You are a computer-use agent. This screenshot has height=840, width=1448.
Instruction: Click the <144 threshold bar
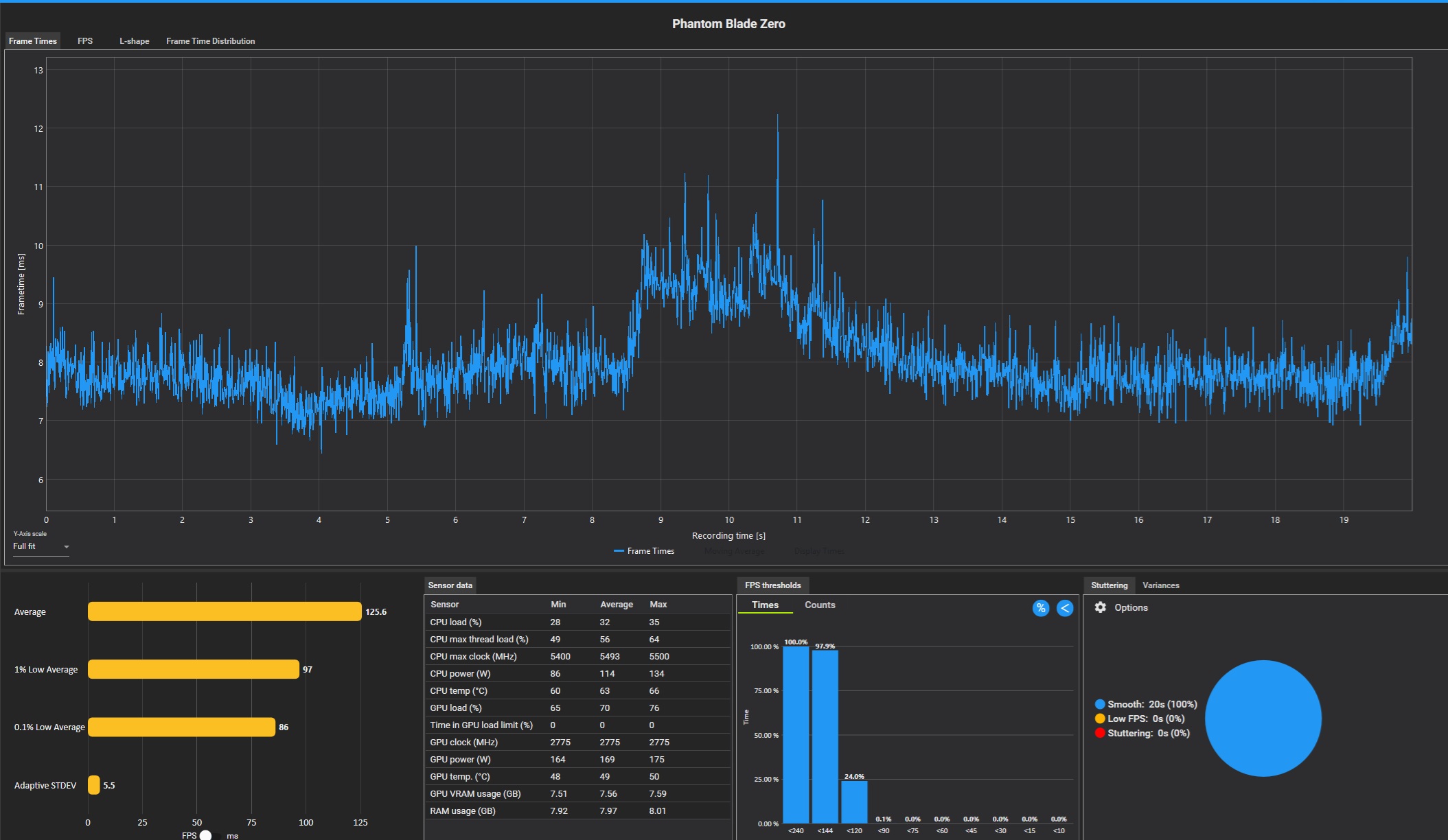pyautogui.click(x=825, y=736)
